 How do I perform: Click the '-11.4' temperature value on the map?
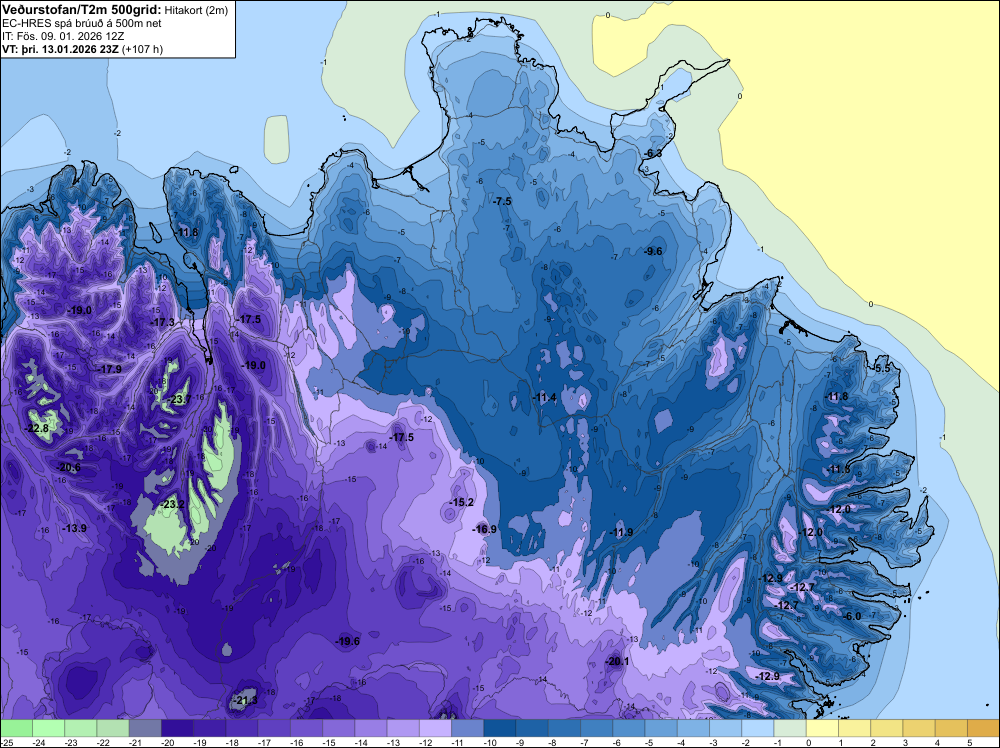(544, 398)
